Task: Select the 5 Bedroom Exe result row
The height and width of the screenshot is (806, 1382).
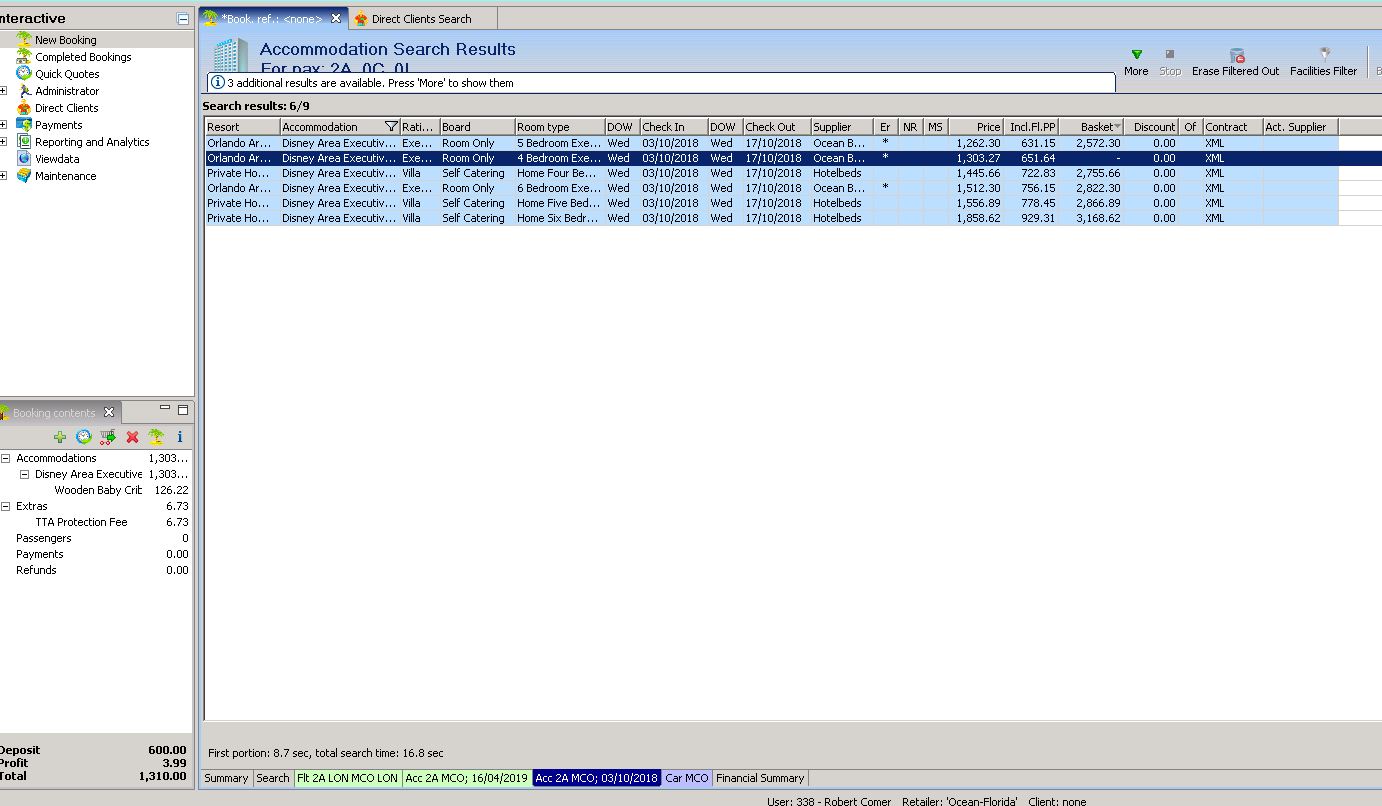Action: [x=771, y=143]
